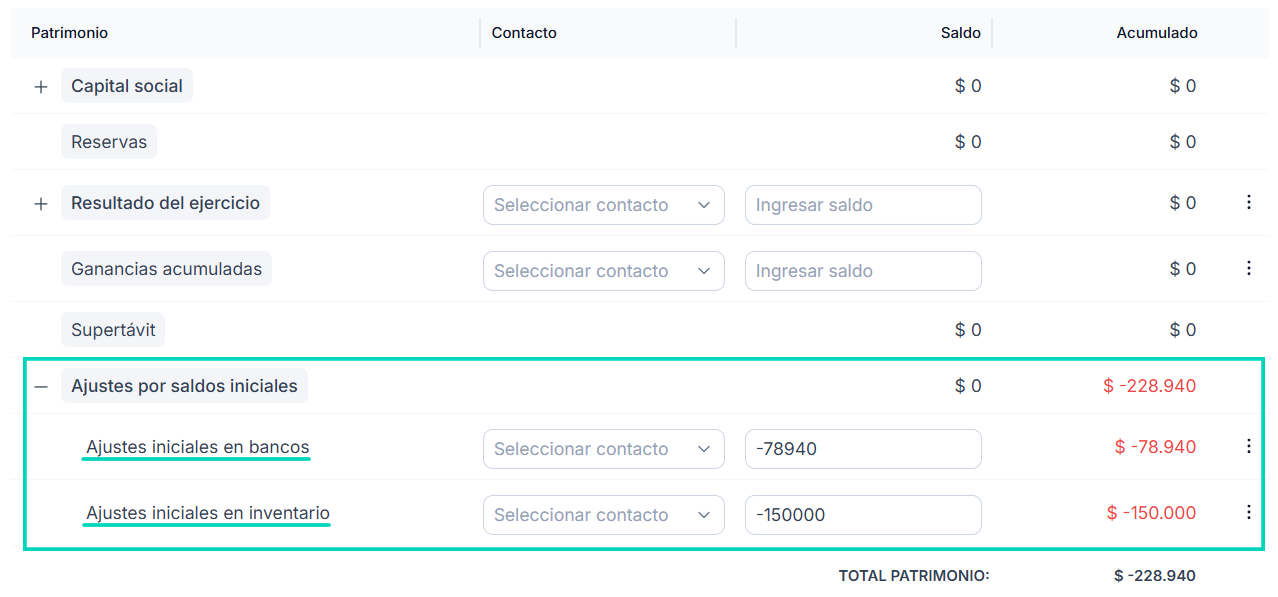Image resolution: width=1278 pixels, height=597 pixels.
Task: Expand the Capital social row
Action: 40,86
